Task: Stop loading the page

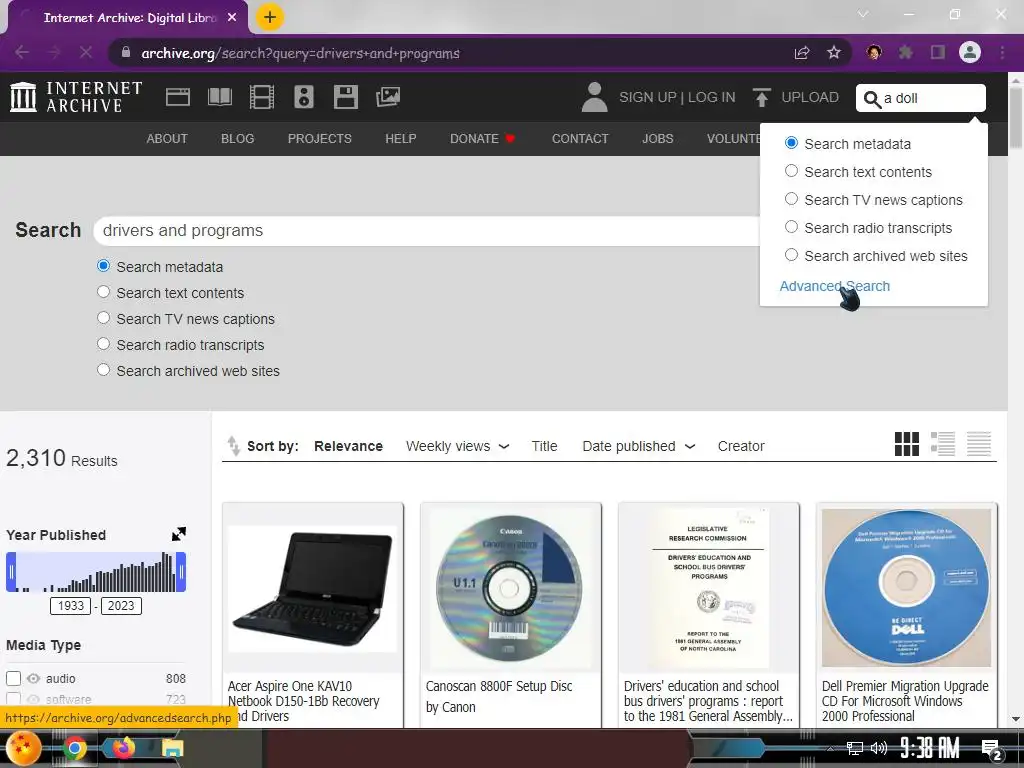Action: pos(86,52)
